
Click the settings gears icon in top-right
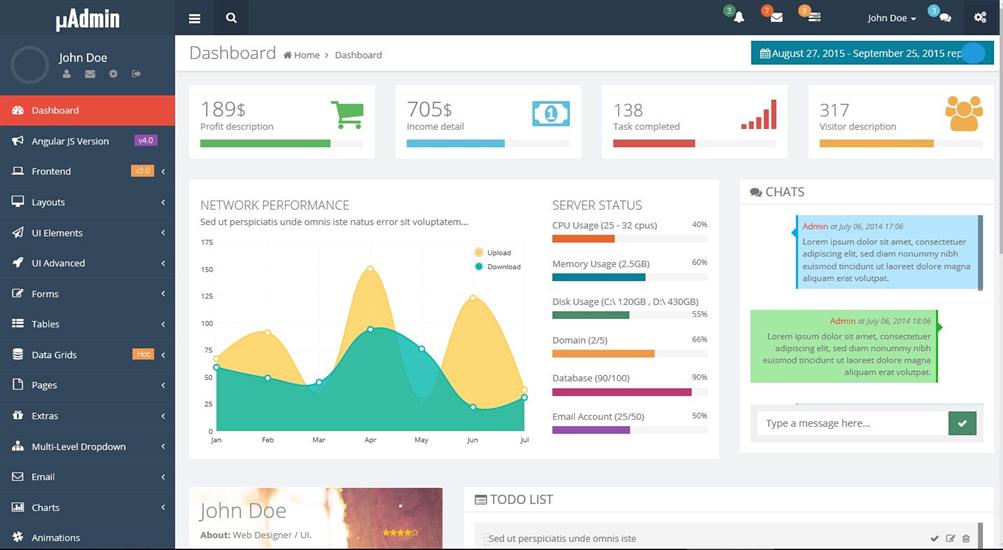tap(979, 18)
